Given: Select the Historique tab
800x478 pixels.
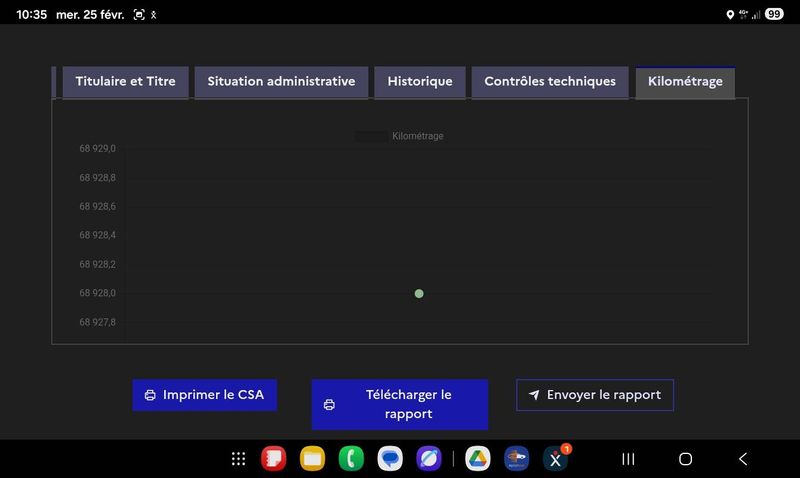Looking at the screenshot, I should (x=420, y=82).
